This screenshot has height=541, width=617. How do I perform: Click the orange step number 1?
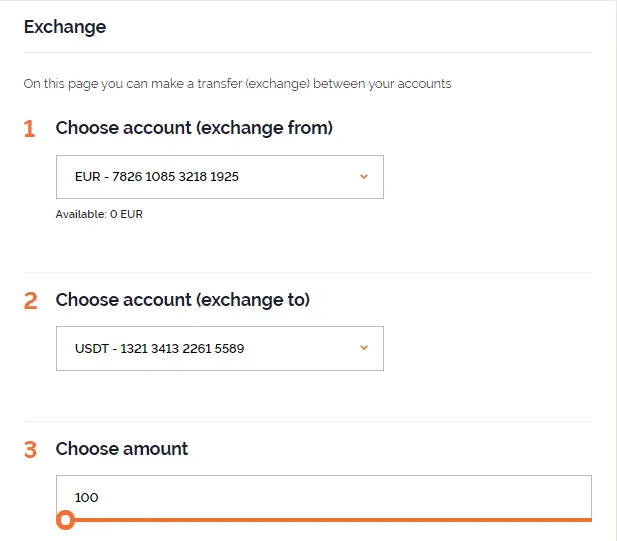tap(30, 129)
